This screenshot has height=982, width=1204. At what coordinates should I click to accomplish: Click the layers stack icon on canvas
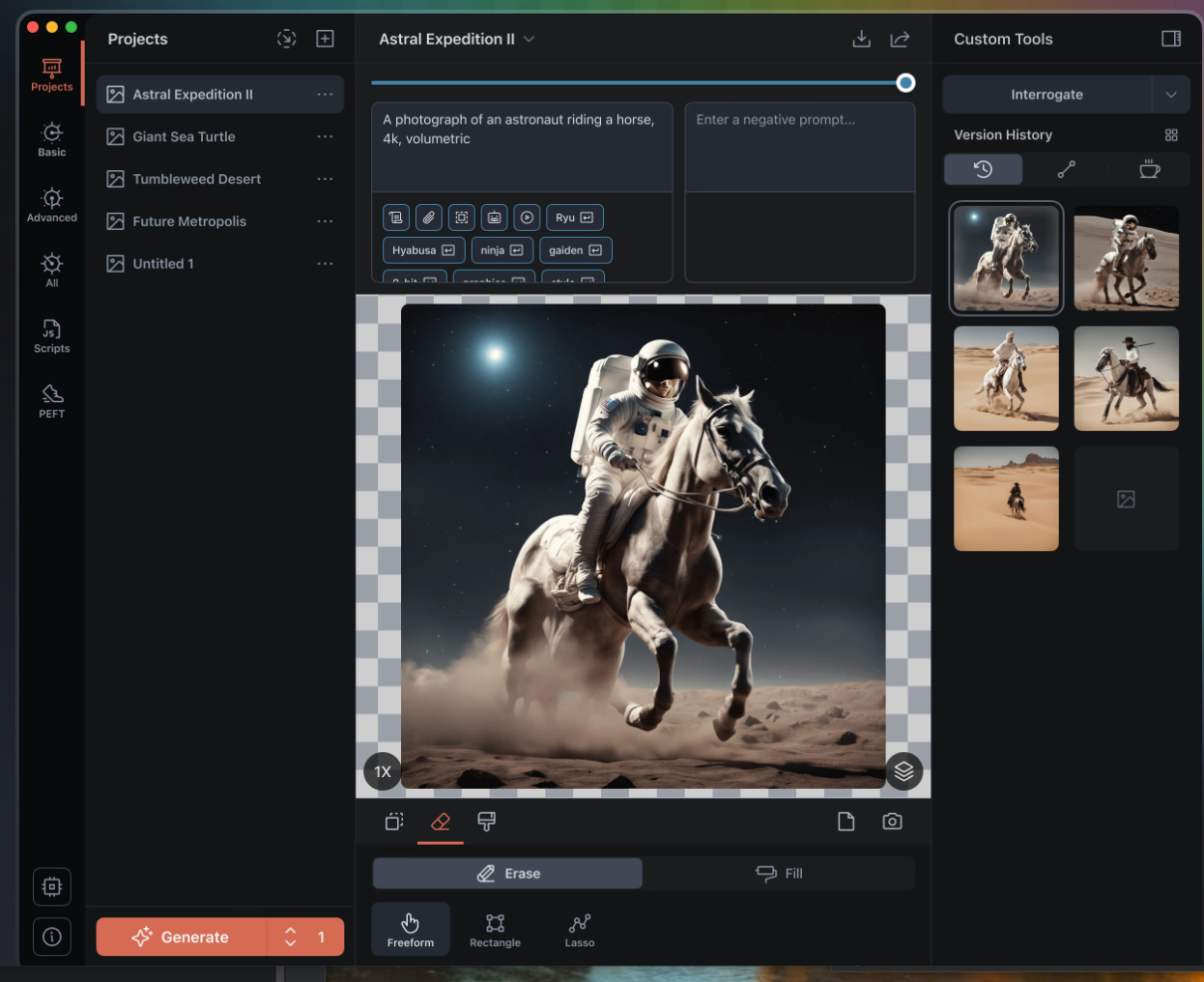(x=903, y=771)
